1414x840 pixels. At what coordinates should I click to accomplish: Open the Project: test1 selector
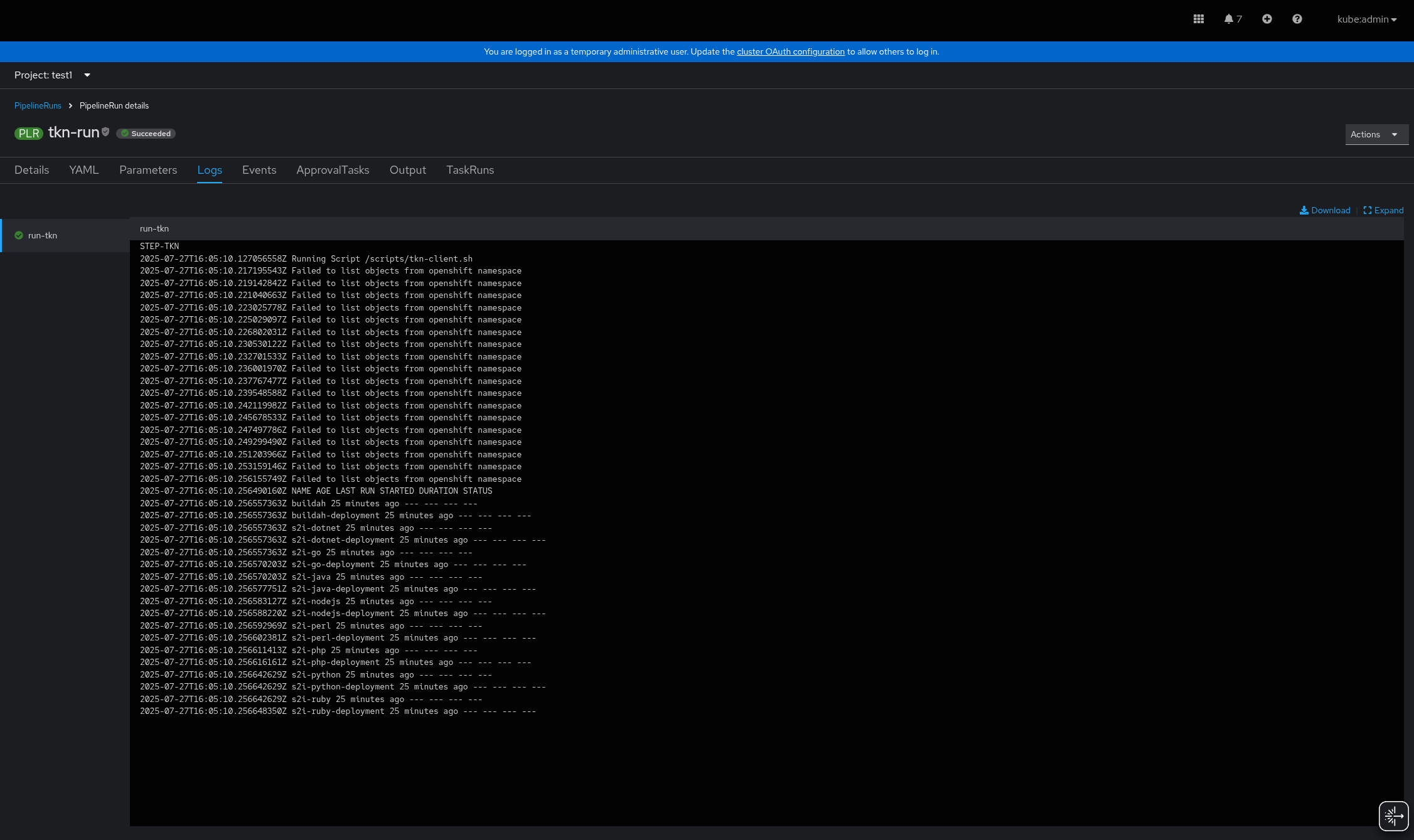(52, 75)
